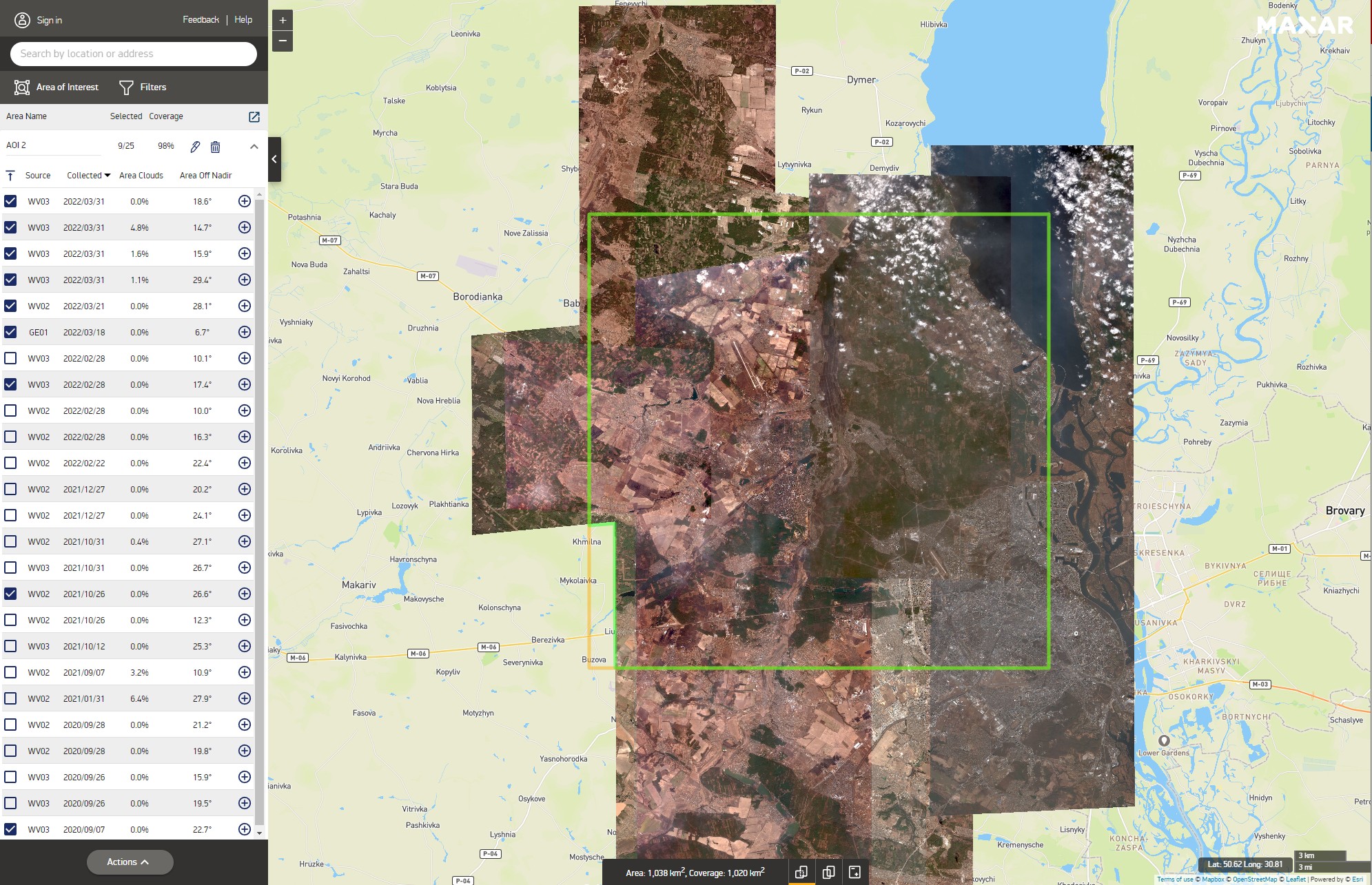Screen dimensions: 1372x885
Task: Click the location search field
Action: tap(134, 54)
